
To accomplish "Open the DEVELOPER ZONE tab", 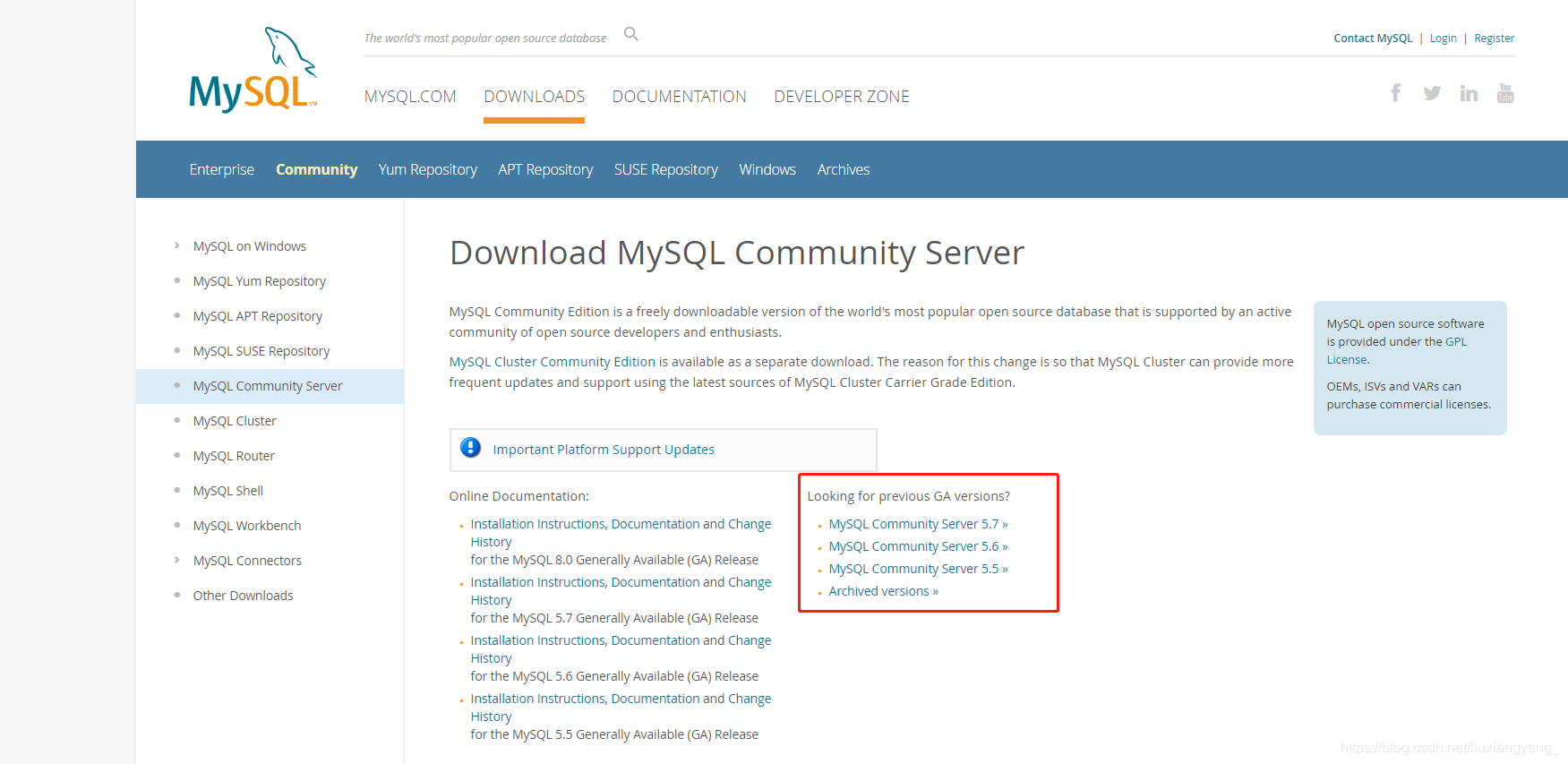I will pyautogui.click(x=842, y=97).
